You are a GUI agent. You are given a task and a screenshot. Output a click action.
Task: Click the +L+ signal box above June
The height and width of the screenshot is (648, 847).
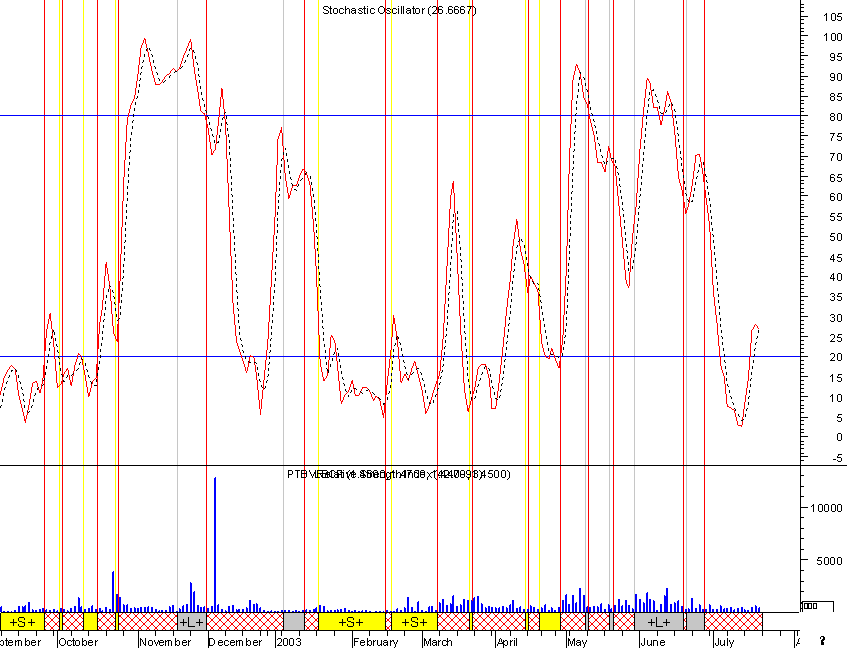pos(658,622)
